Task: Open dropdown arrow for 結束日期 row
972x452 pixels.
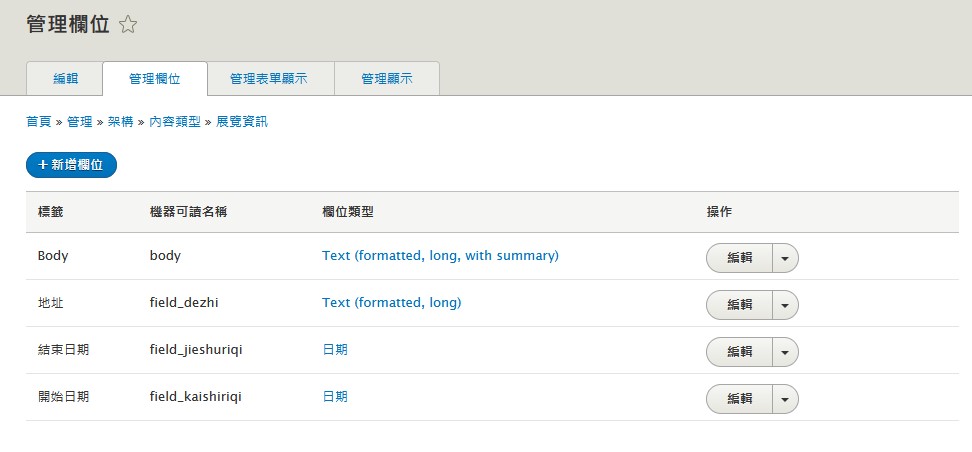Action: click(785, 351)
